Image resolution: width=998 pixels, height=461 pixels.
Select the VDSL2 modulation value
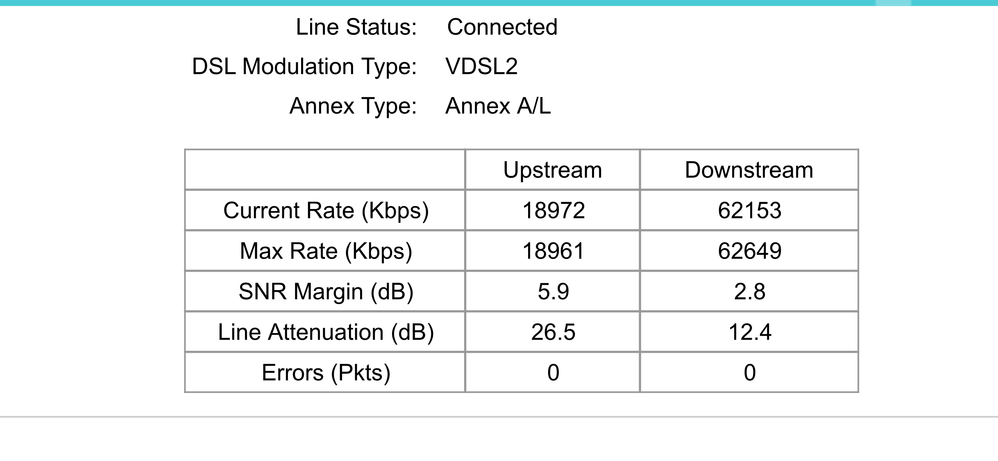[482, 67]
